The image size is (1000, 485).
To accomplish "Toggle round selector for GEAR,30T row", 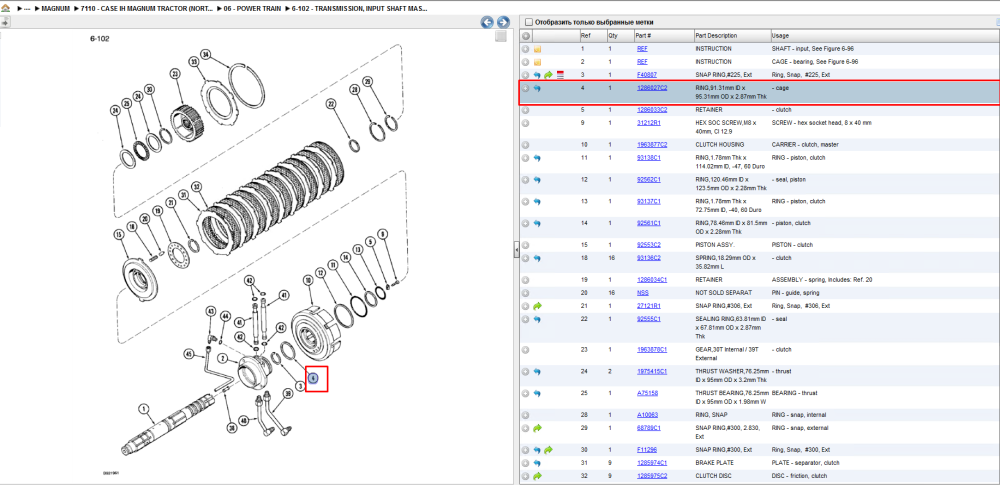I will coord(526,350).
